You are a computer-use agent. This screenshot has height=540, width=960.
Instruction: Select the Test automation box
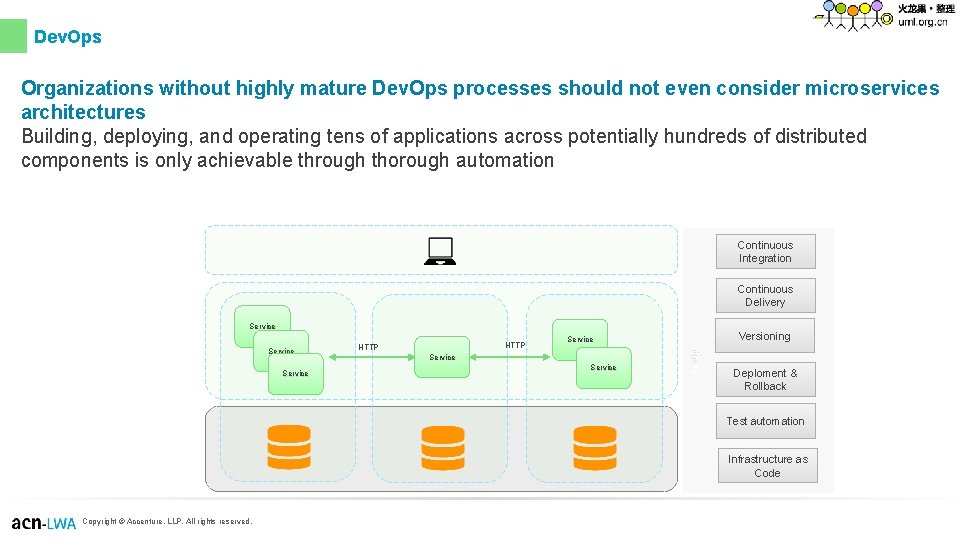[765, 421]
